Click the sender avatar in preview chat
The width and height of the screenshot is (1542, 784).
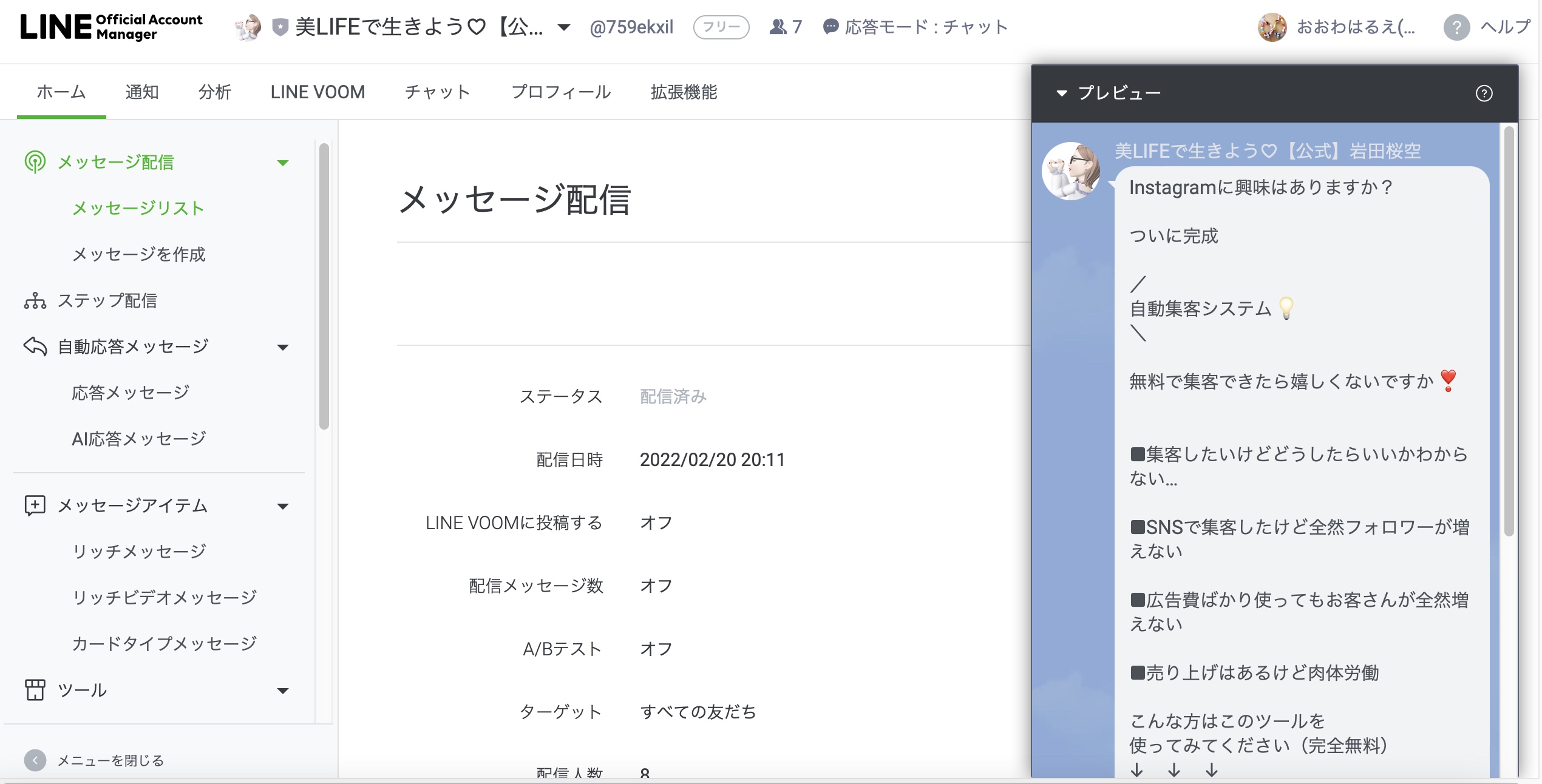[x=1071, y=171]
